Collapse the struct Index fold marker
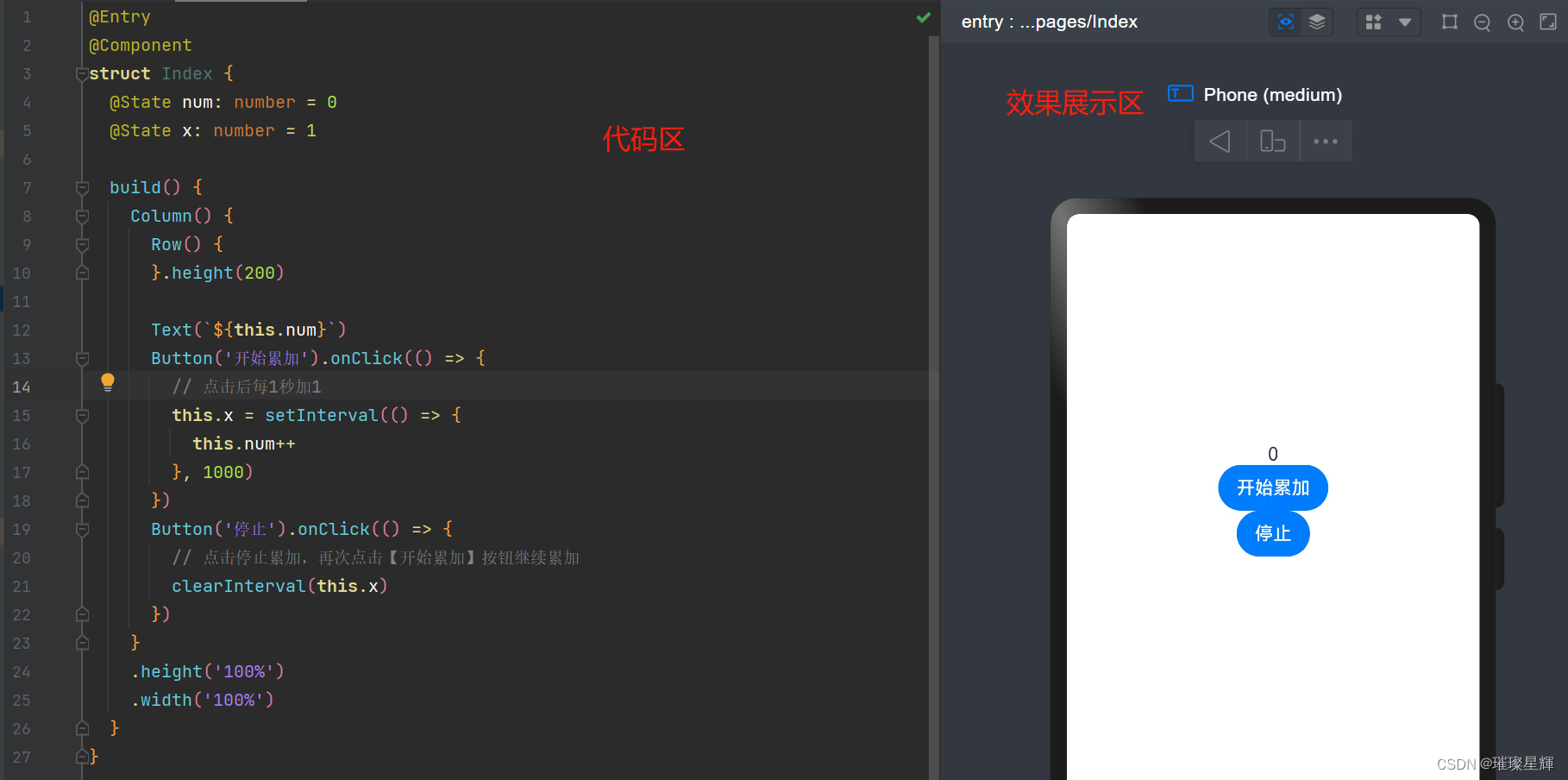The height and width of the screenshot is (780, 1568). coord(82,73)
